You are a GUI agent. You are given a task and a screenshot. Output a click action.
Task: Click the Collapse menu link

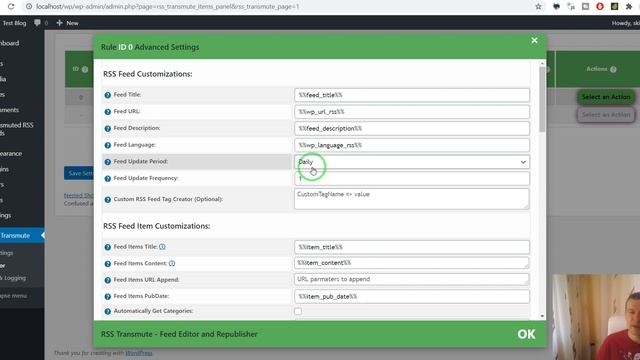pyautogui.click(x=13, y=296)
